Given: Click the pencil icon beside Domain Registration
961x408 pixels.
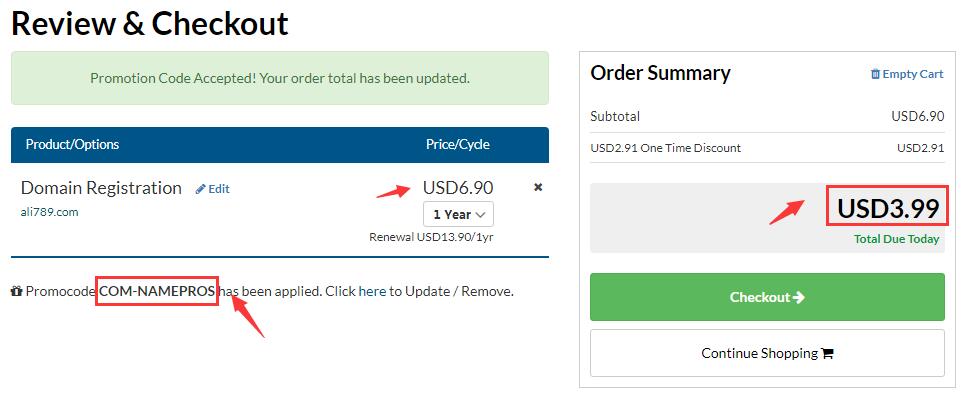Looking at the screenshot, I should pyautogui.click(x=201, y=189).
